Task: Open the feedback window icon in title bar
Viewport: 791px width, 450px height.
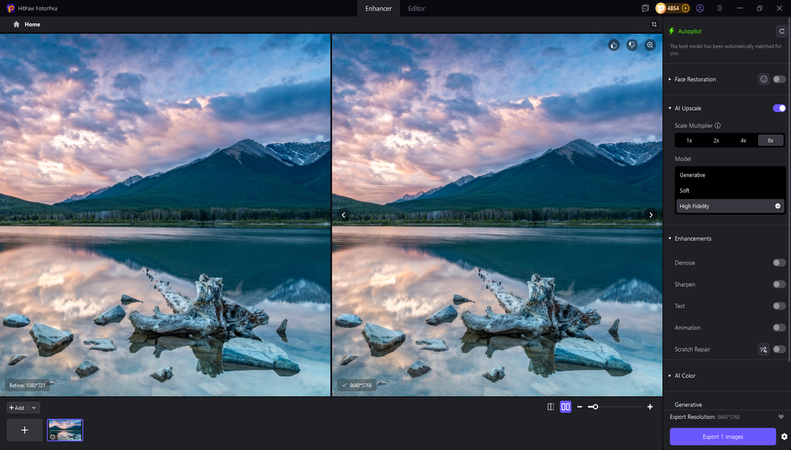Action: pyautogui.click(x=645, y=8)
